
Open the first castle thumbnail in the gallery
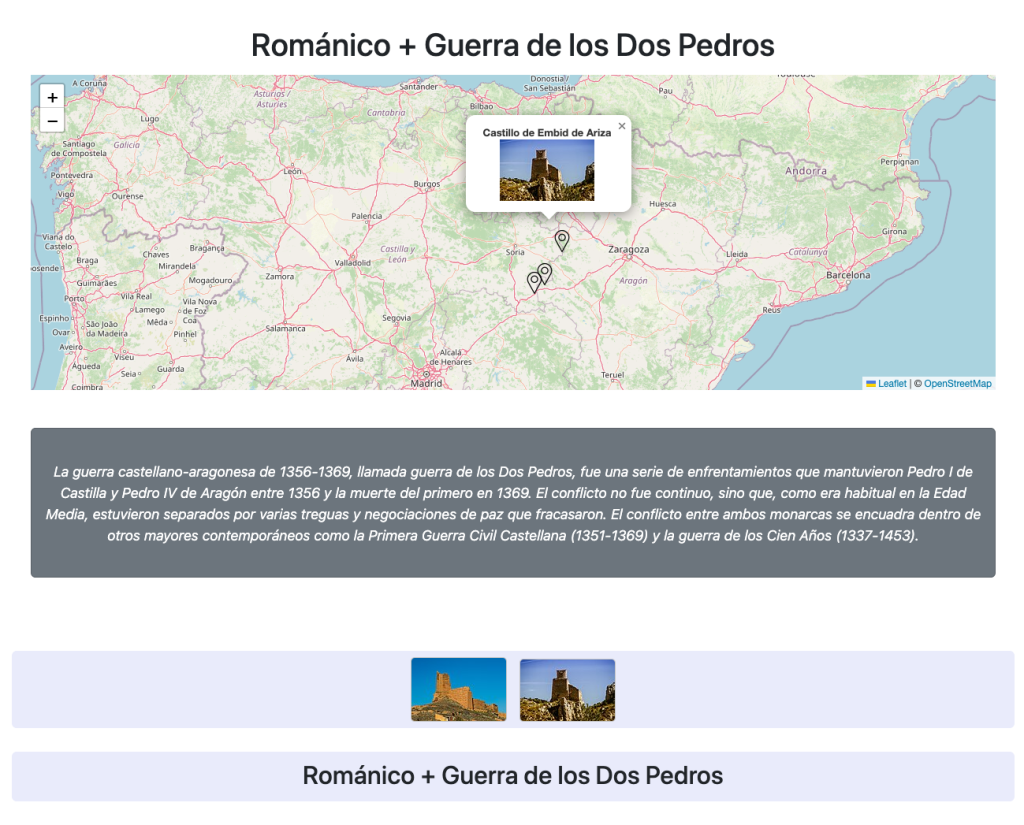point(458,689)
